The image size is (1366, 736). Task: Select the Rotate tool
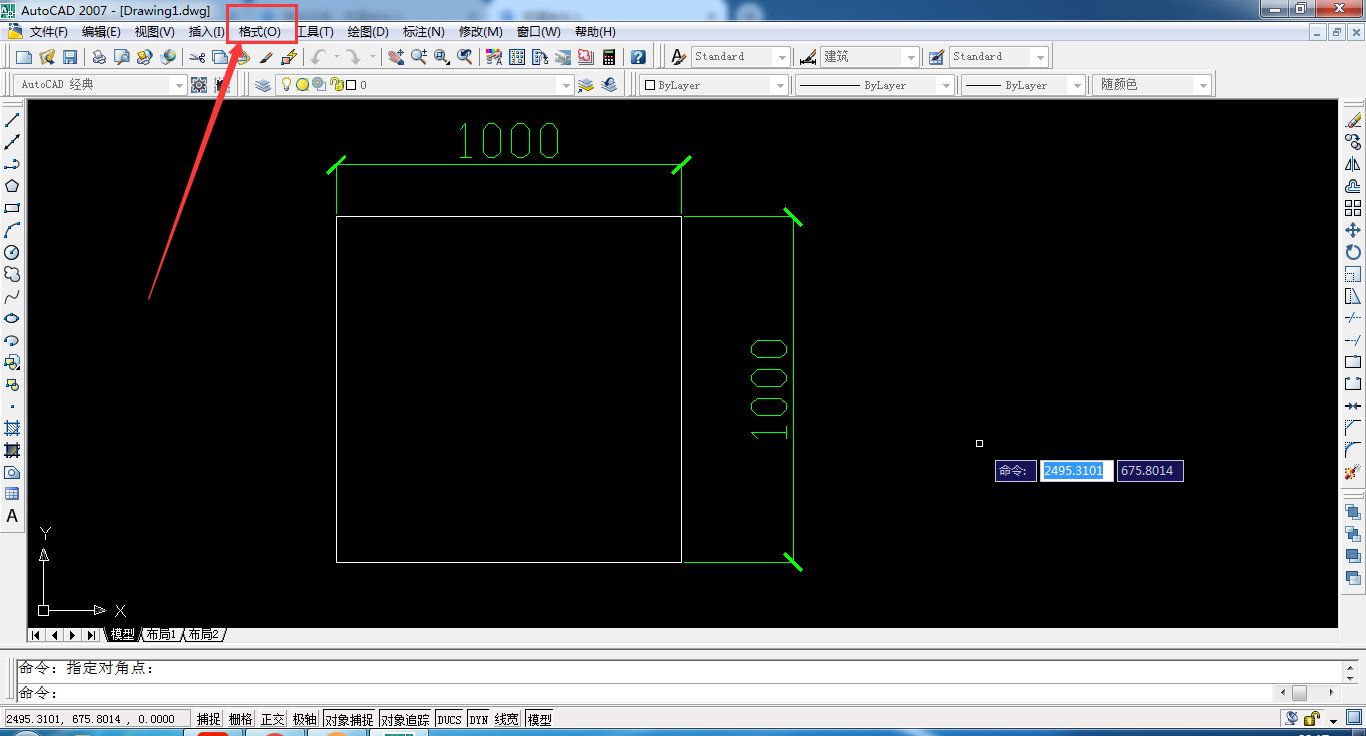point(1353,252)
